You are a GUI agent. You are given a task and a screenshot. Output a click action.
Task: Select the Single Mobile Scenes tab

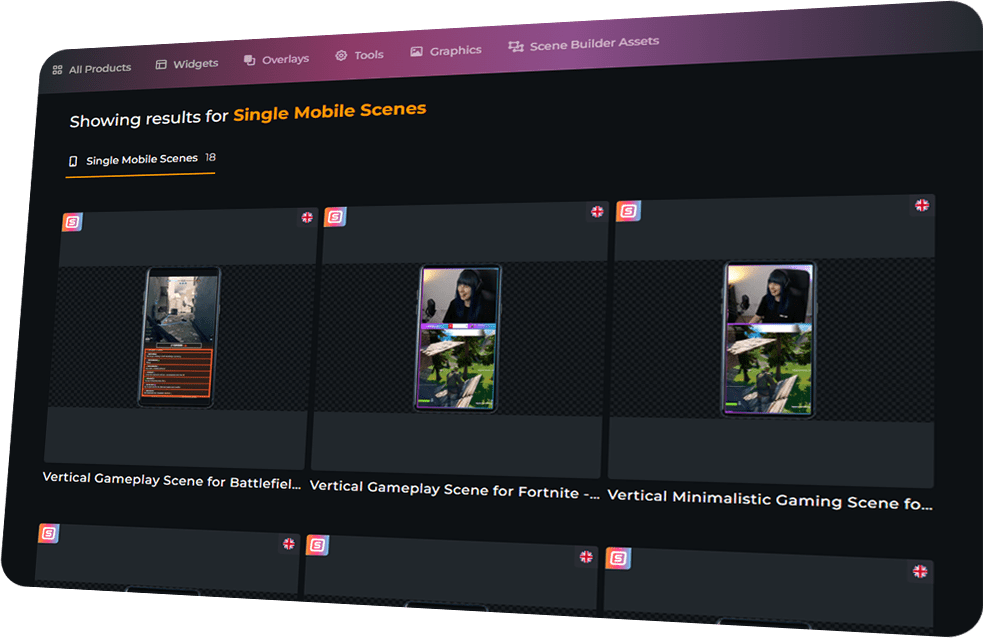click(x=141, y=160)
